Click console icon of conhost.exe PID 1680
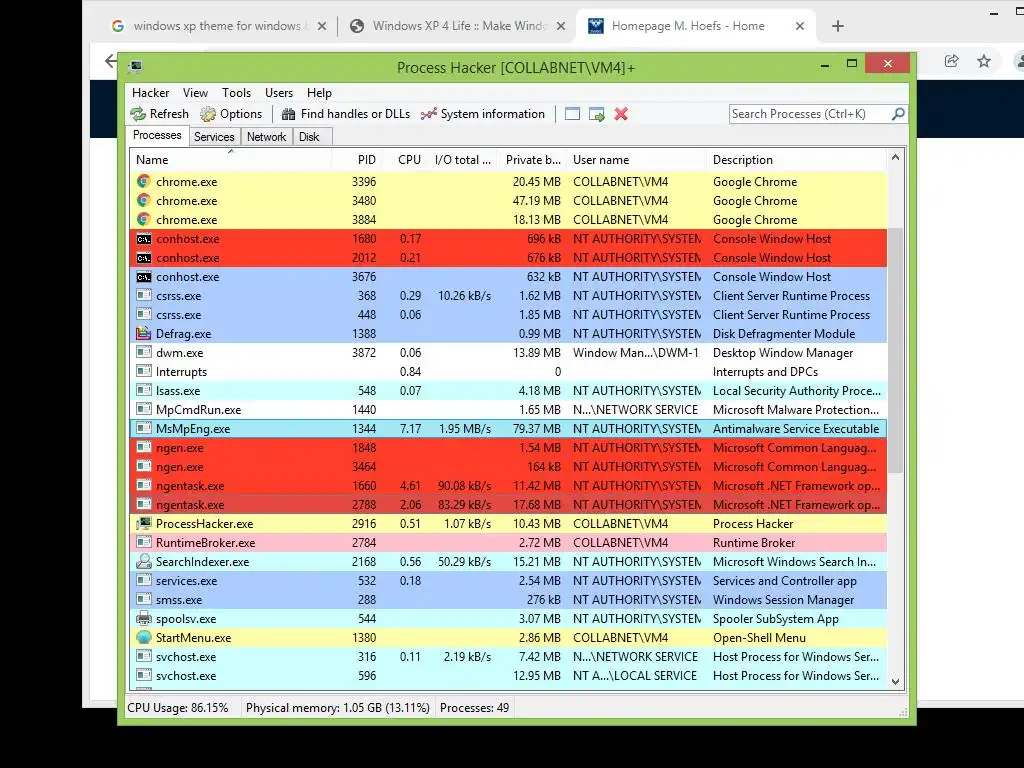 144,239
